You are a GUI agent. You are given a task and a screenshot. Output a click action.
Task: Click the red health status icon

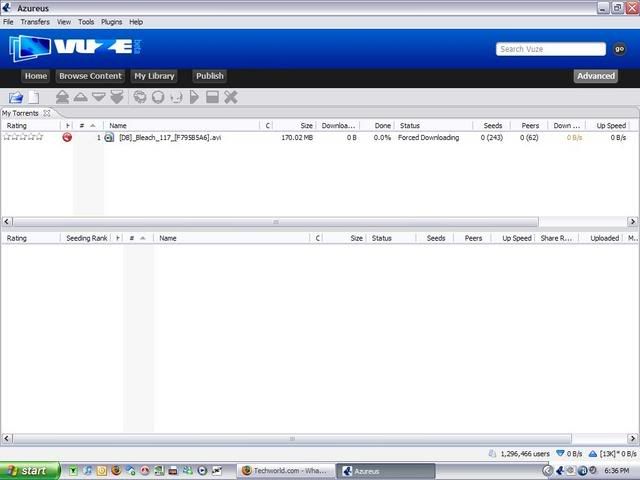pyautogui.click(x=67, y=138)
